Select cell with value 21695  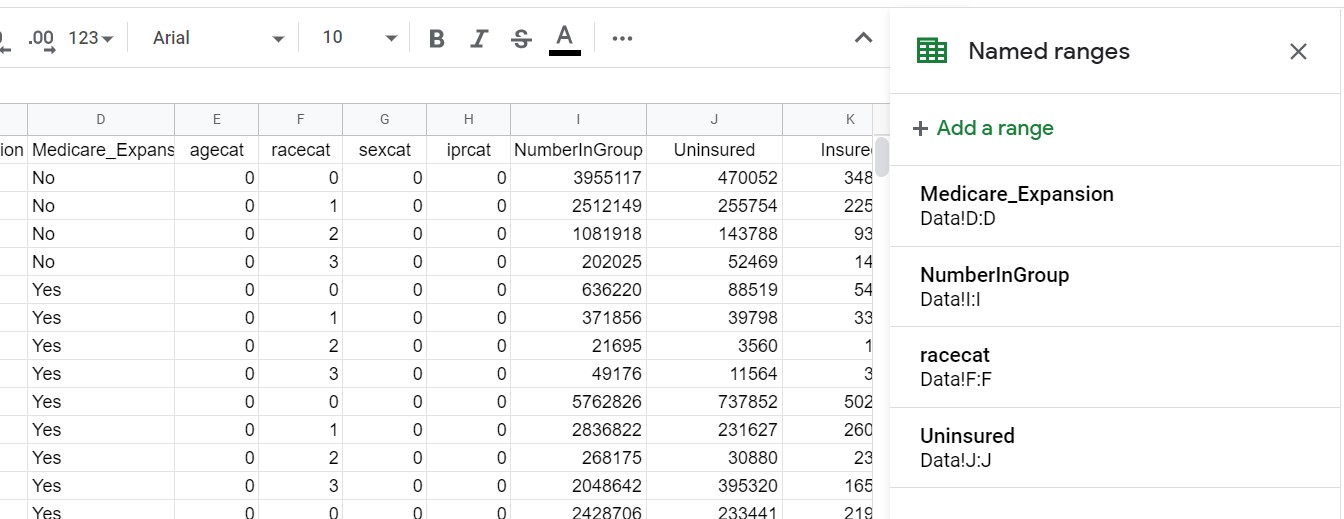[578, 346]
